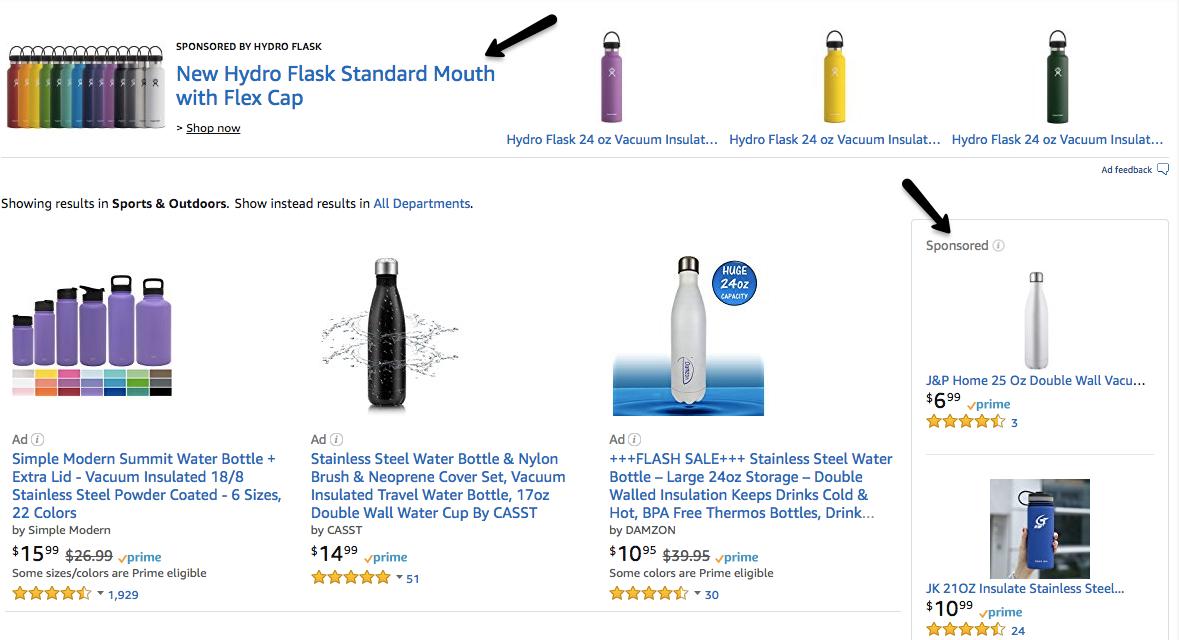This screenshot has height=640, width=1179.
Task: Click Ad info icon above FLASH SALE listing
Action: (636, 439)
